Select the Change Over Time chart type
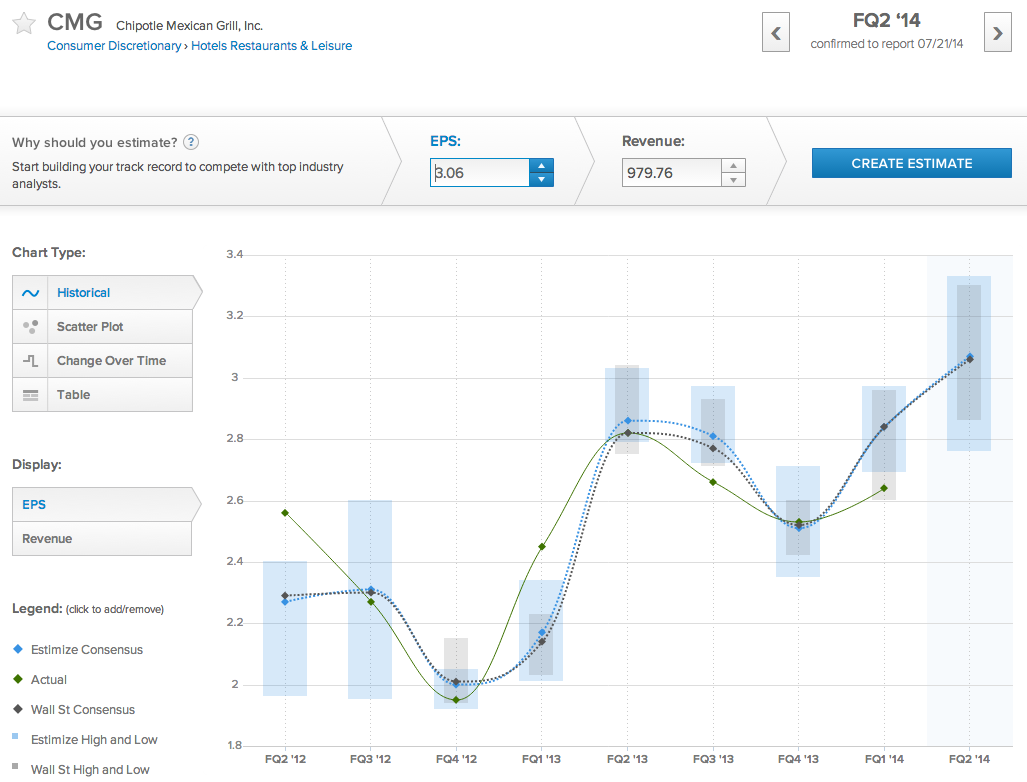The image size is (1027, 782). click(102, 361)
